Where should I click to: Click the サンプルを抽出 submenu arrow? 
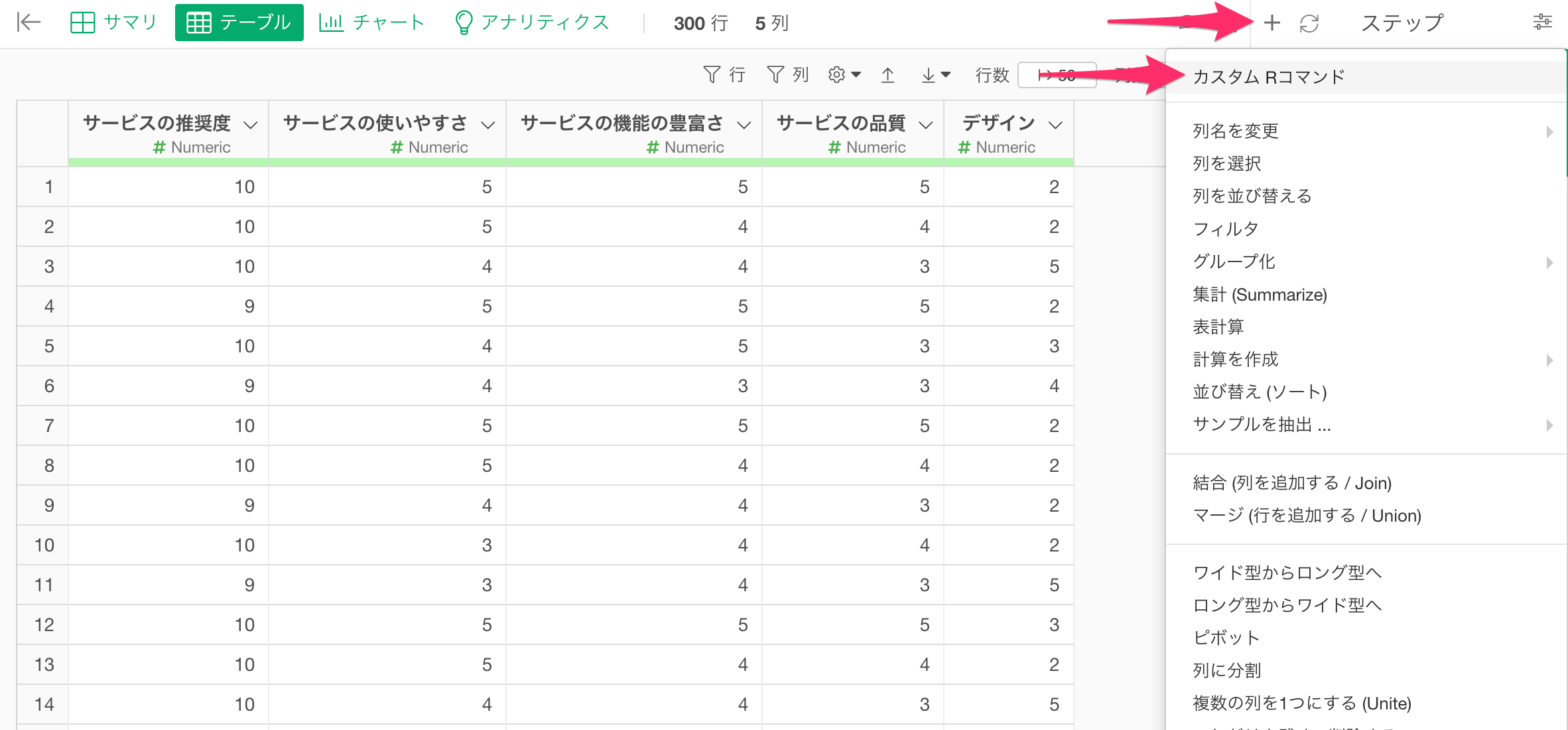1549,425
